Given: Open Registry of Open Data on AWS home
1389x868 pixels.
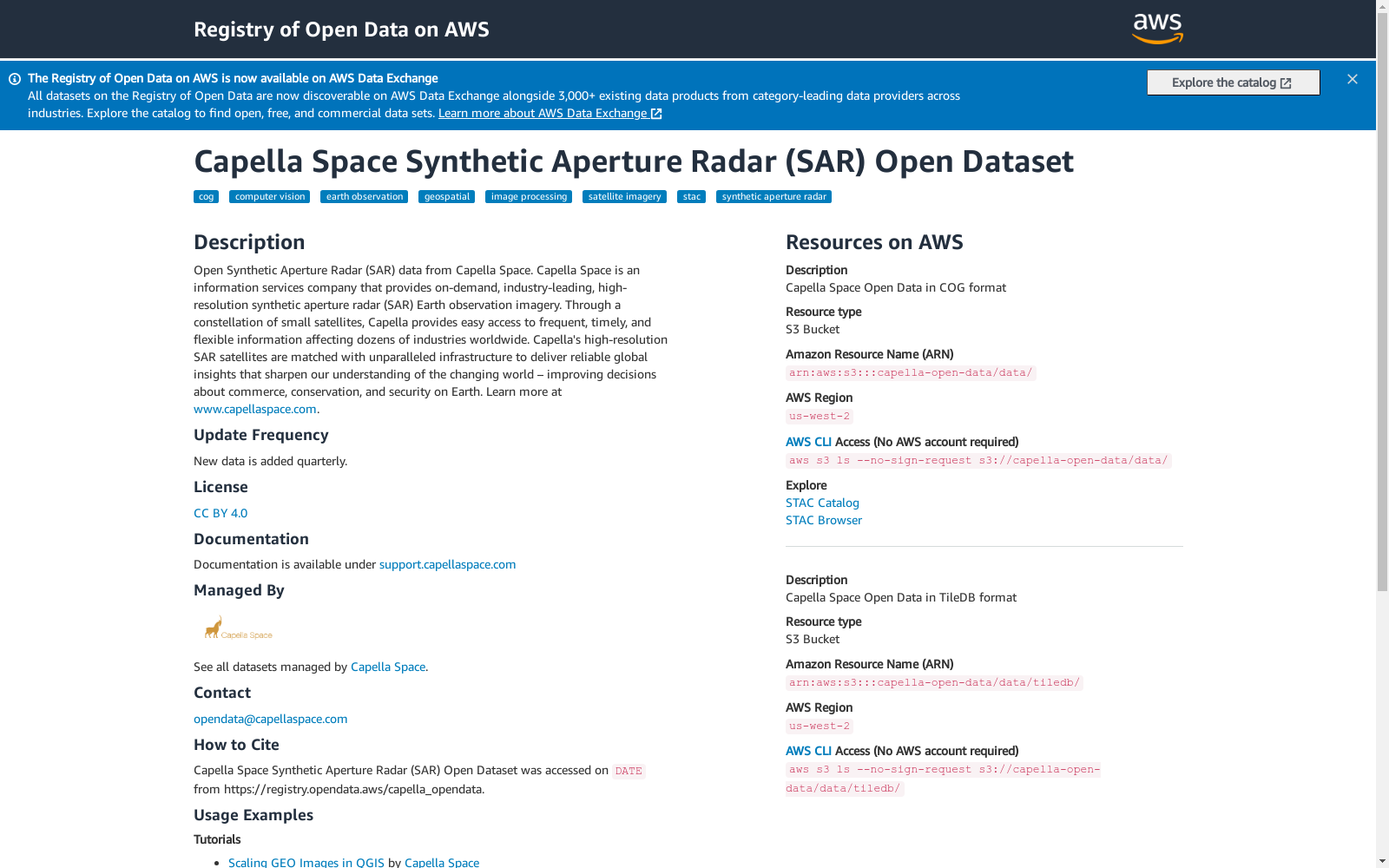Looking at the screenshot, I should coord(341,30).
